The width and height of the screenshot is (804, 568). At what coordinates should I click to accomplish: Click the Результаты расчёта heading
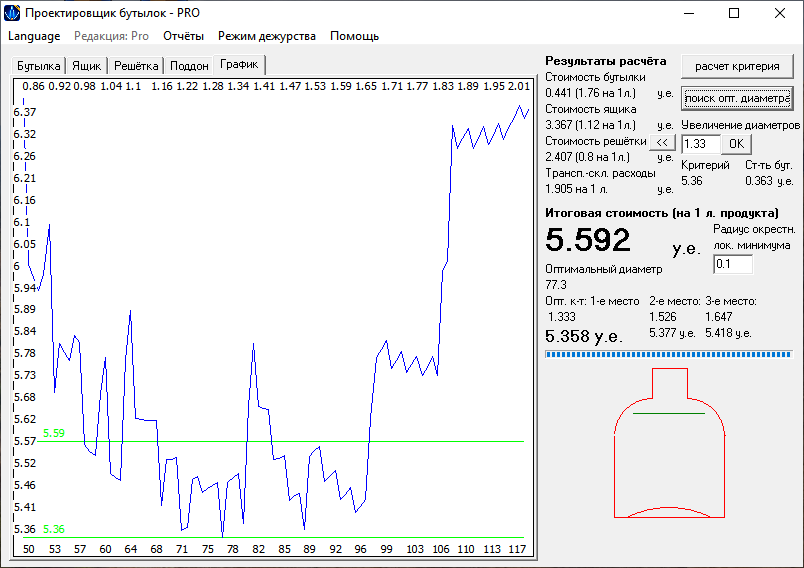606,61
